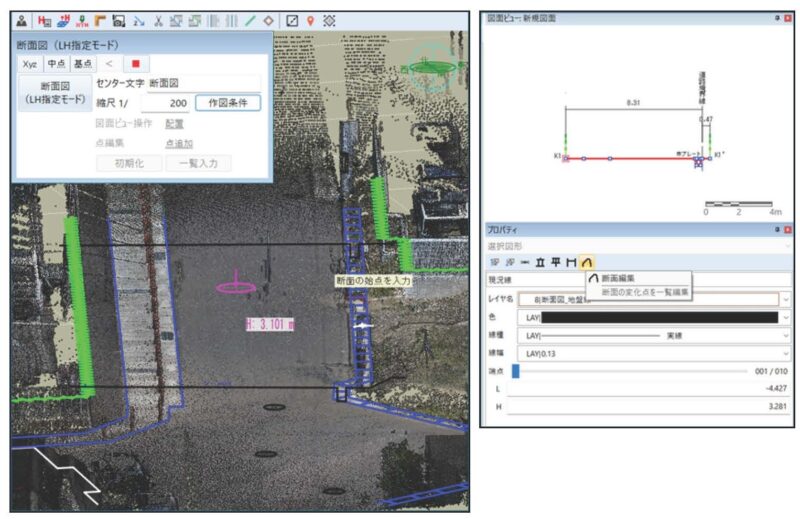Click the 断面編集 arch icon in properties

pyautogui.click(x=587, y=261)
